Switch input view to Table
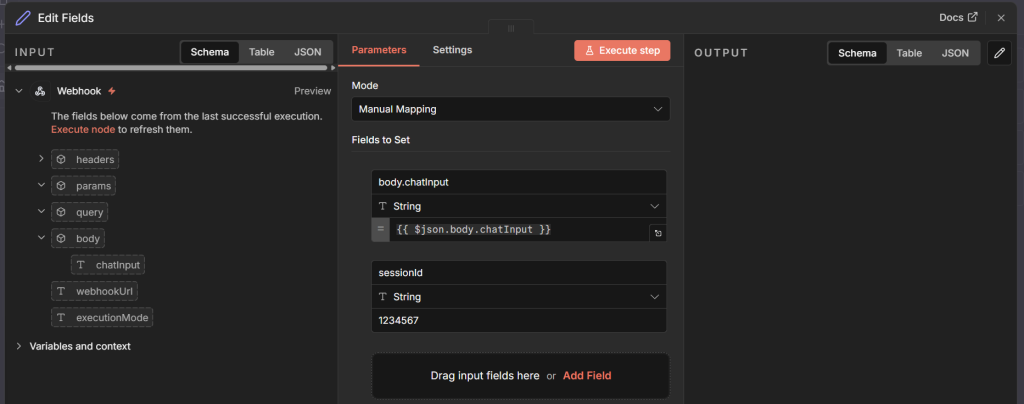 (x=261, y=52)
